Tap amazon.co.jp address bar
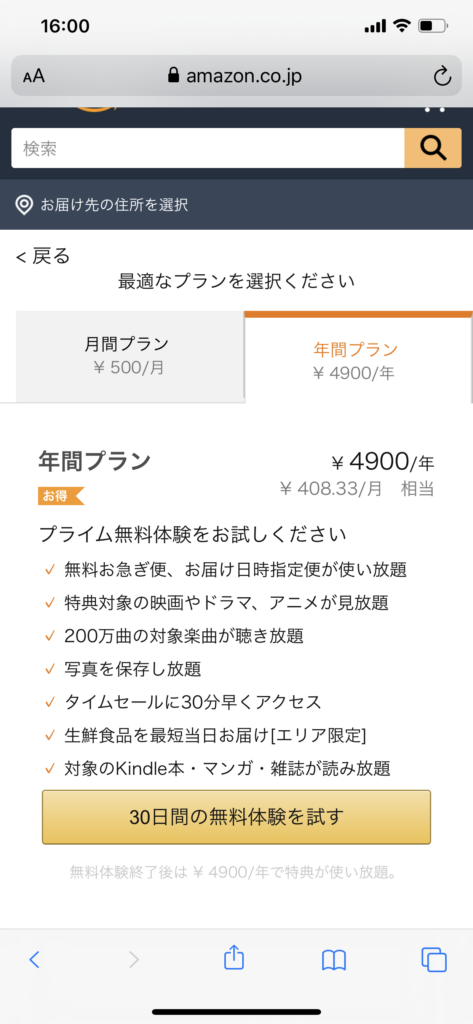The height and width of the screenshot is (1024, 473). point(236,76)
